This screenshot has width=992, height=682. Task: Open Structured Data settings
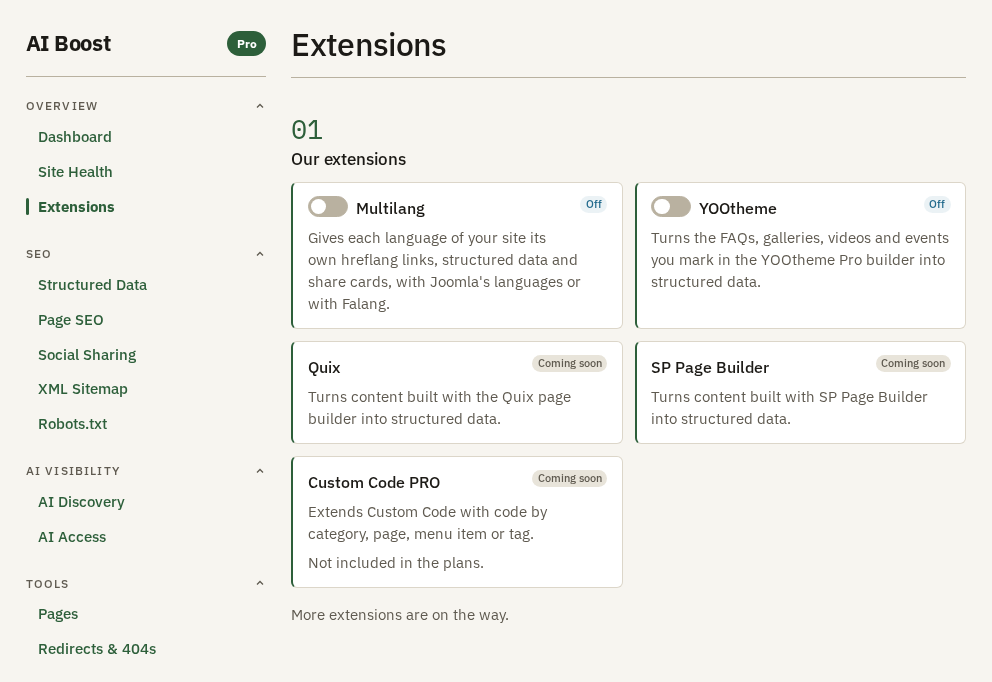click(x=92, y=285)
